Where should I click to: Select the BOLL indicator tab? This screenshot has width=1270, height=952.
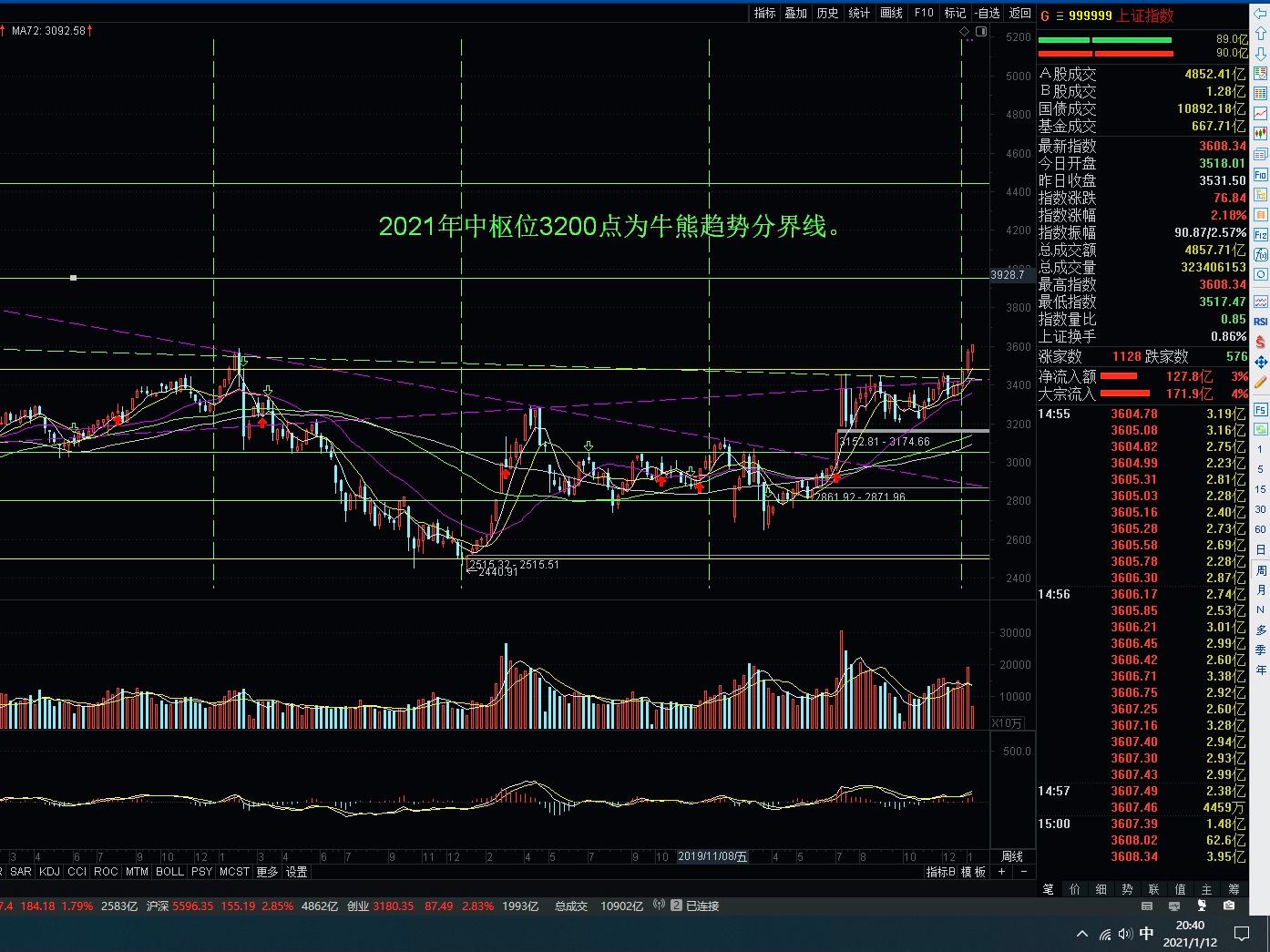169,872
